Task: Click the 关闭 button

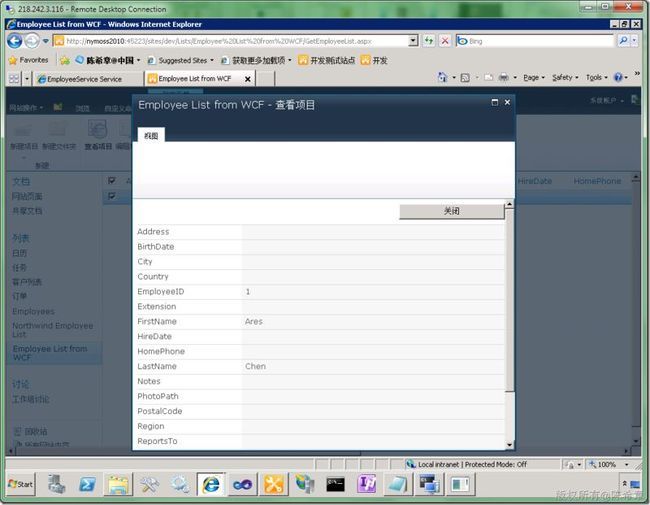Action: coord(451,211)
